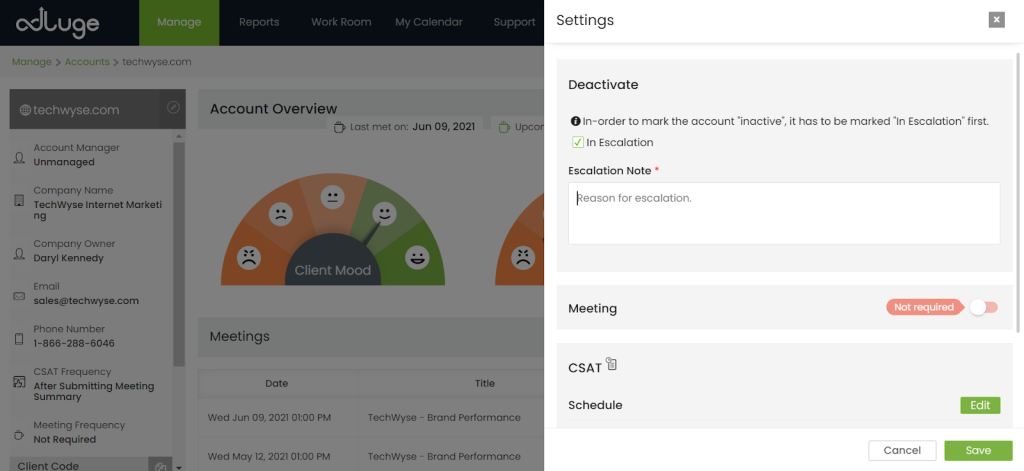Click the edit icon beside techwyse.com header

(x=173, y=108)
